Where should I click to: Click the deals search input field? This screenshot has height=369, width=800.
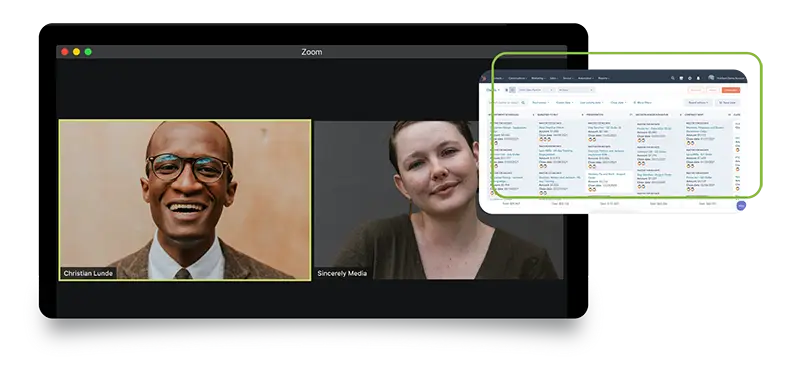pyautogui.click(x=507, y=103)
